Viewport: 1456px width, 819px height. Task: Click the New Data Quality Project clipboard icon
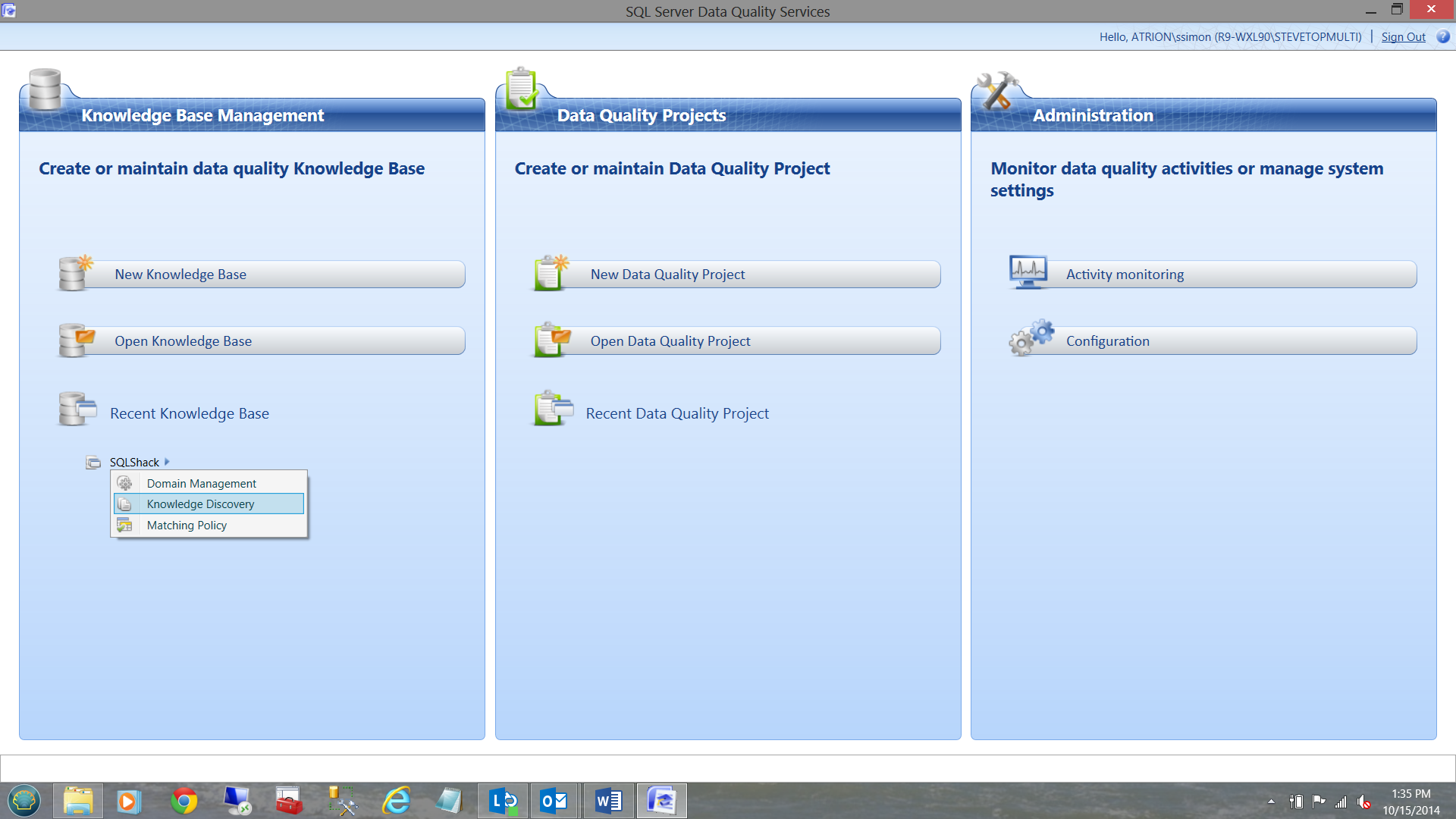pyautogui.click(x=551, y=274)
